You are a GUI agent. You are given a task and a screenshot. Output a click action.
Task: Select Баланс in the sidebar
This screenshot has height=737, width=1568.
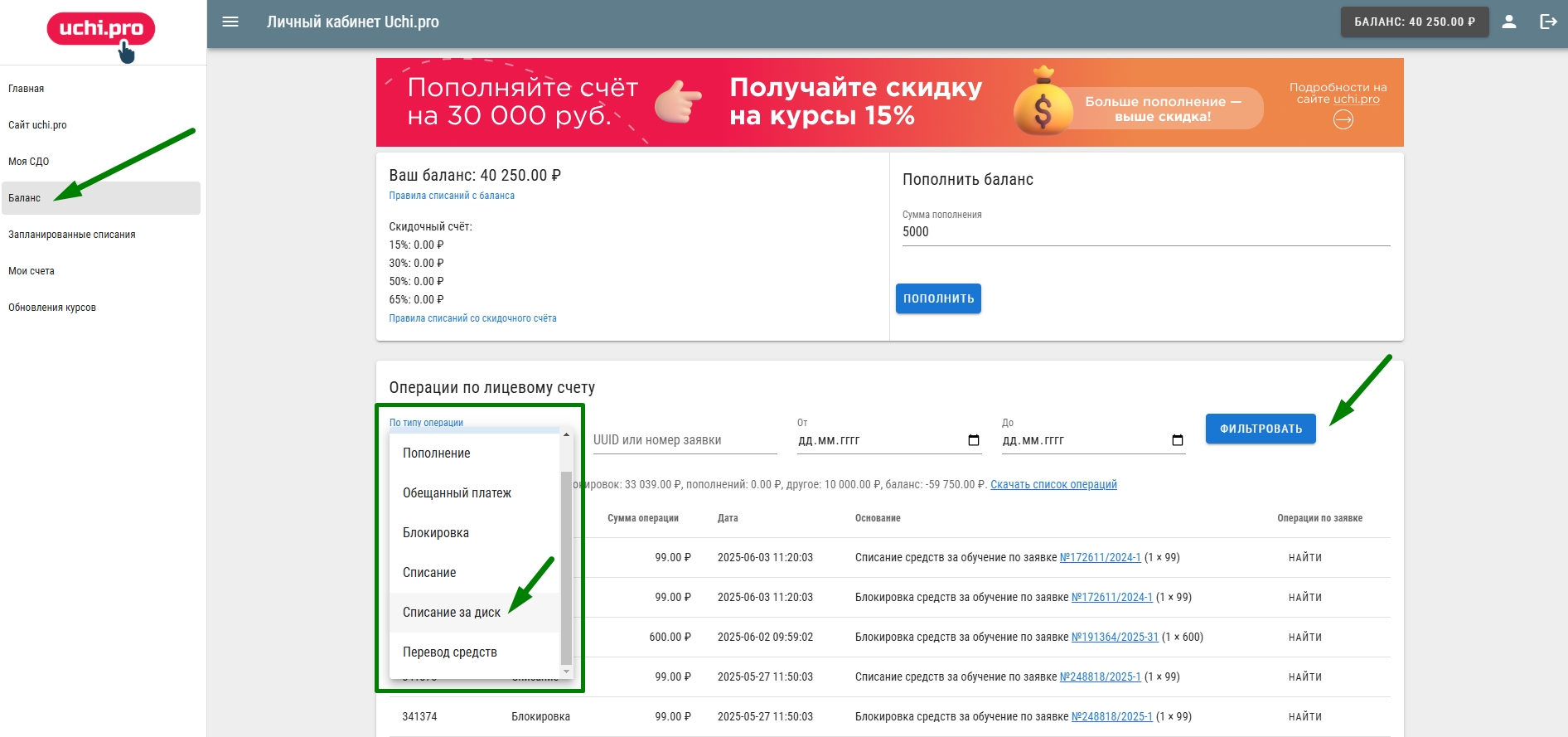[x=100, y=198]
